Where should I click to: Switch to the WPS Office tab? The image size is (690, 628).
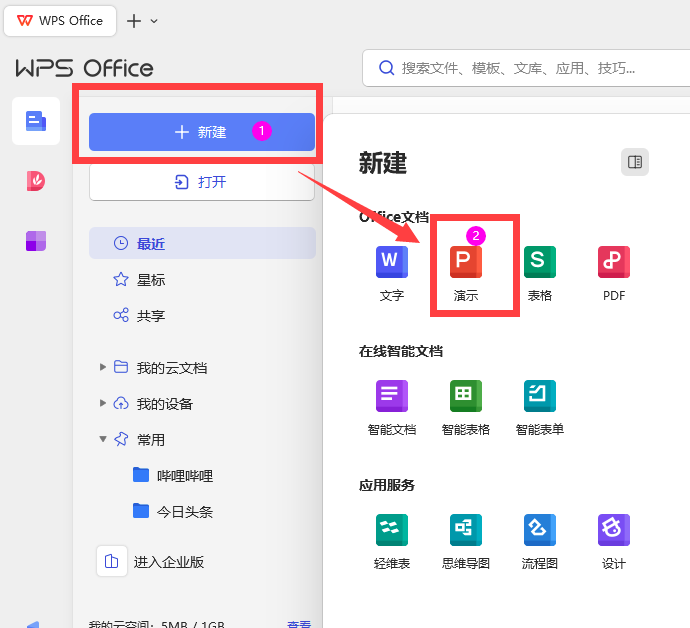tap(60, 21)
